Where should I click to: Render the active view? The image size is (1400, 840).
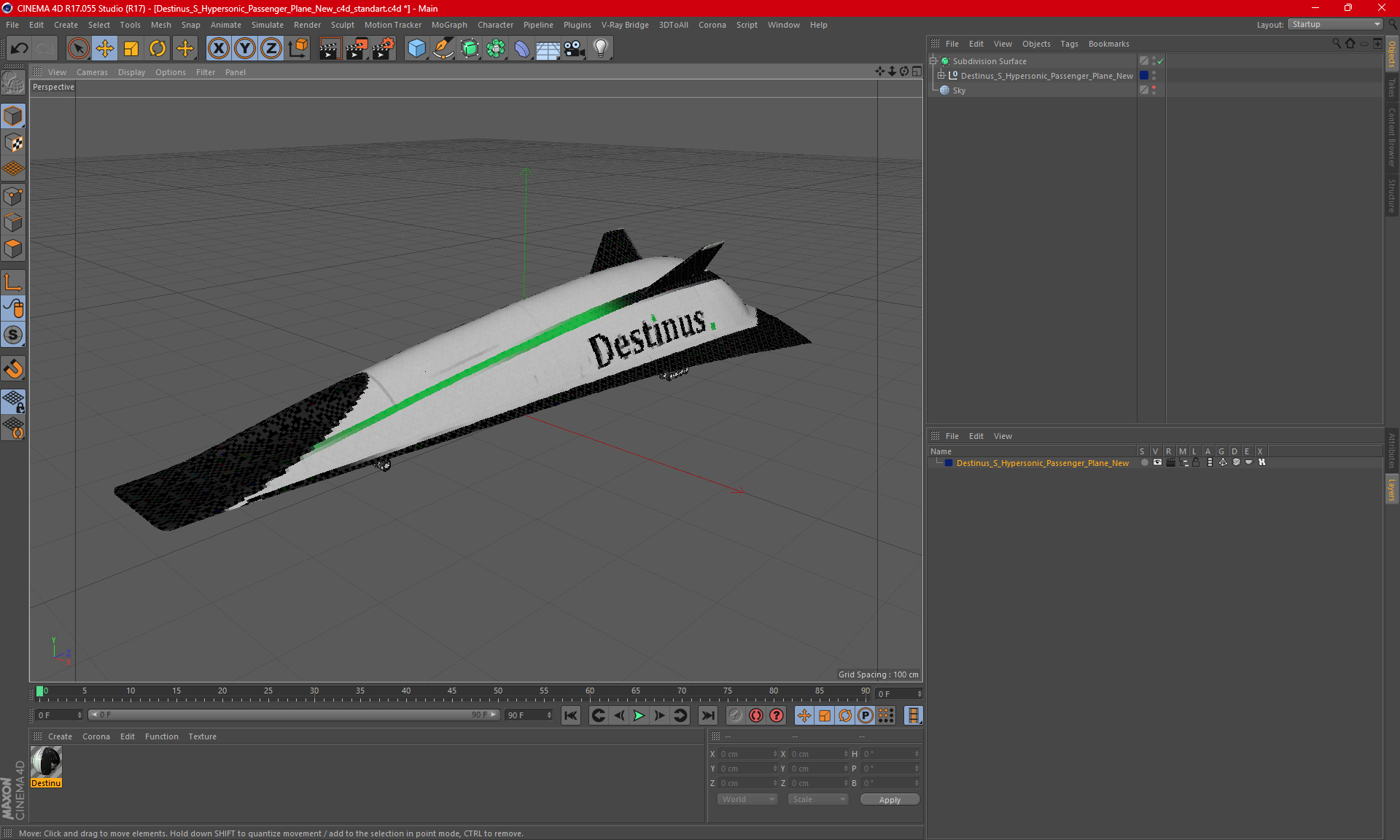click(x=330, y=49)
